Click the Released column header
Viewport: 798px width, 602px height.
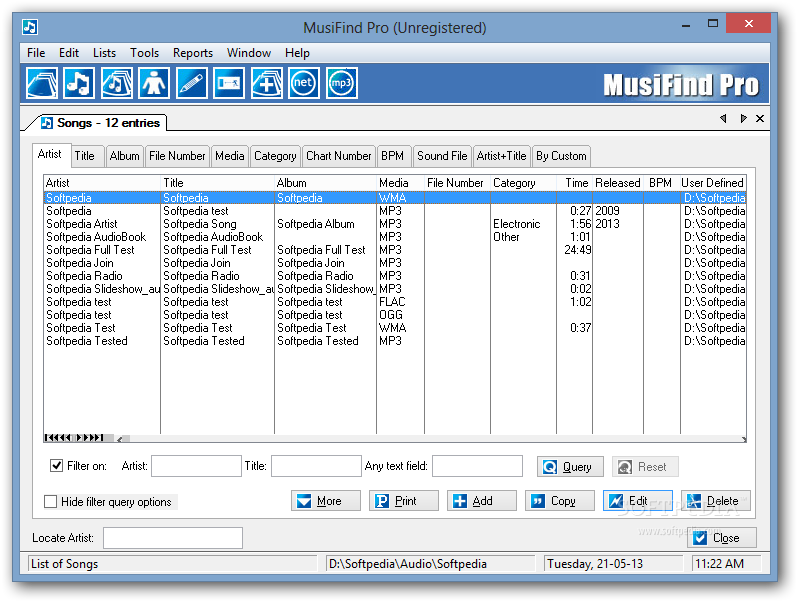click(618, 183)
